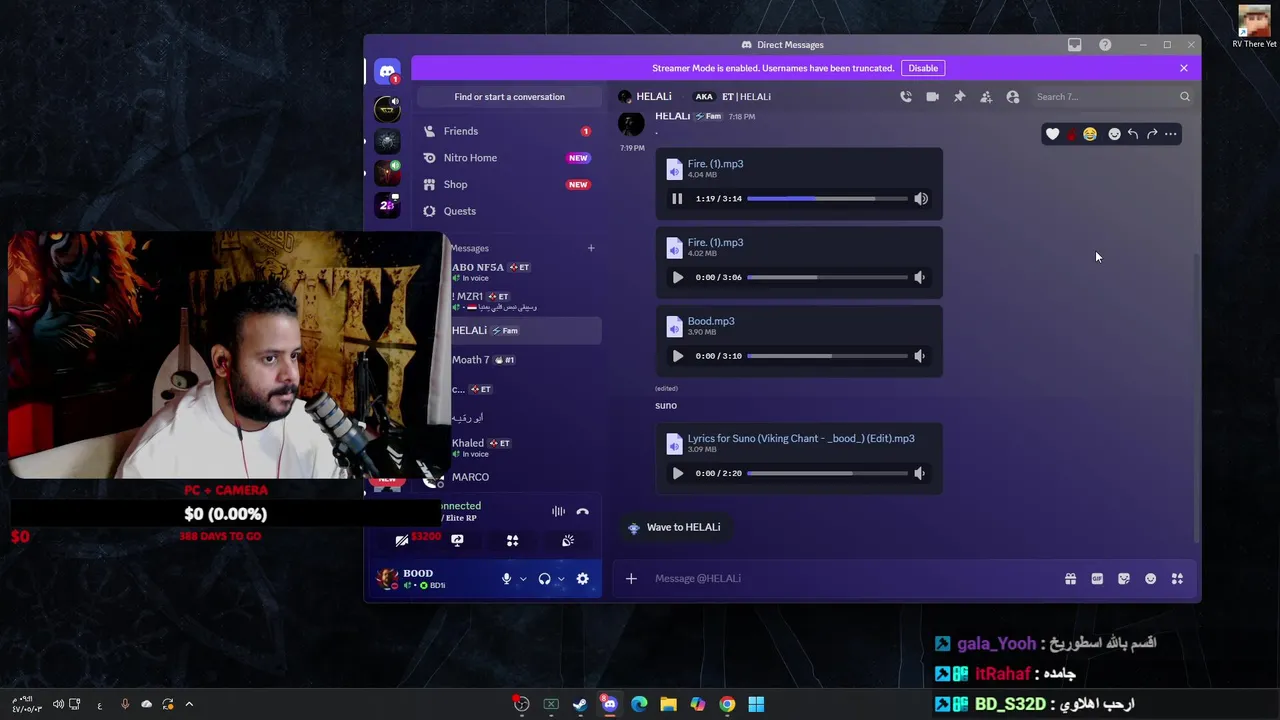Open Discord help
The image size is (1280, 720).
(x=1105, y=45)
